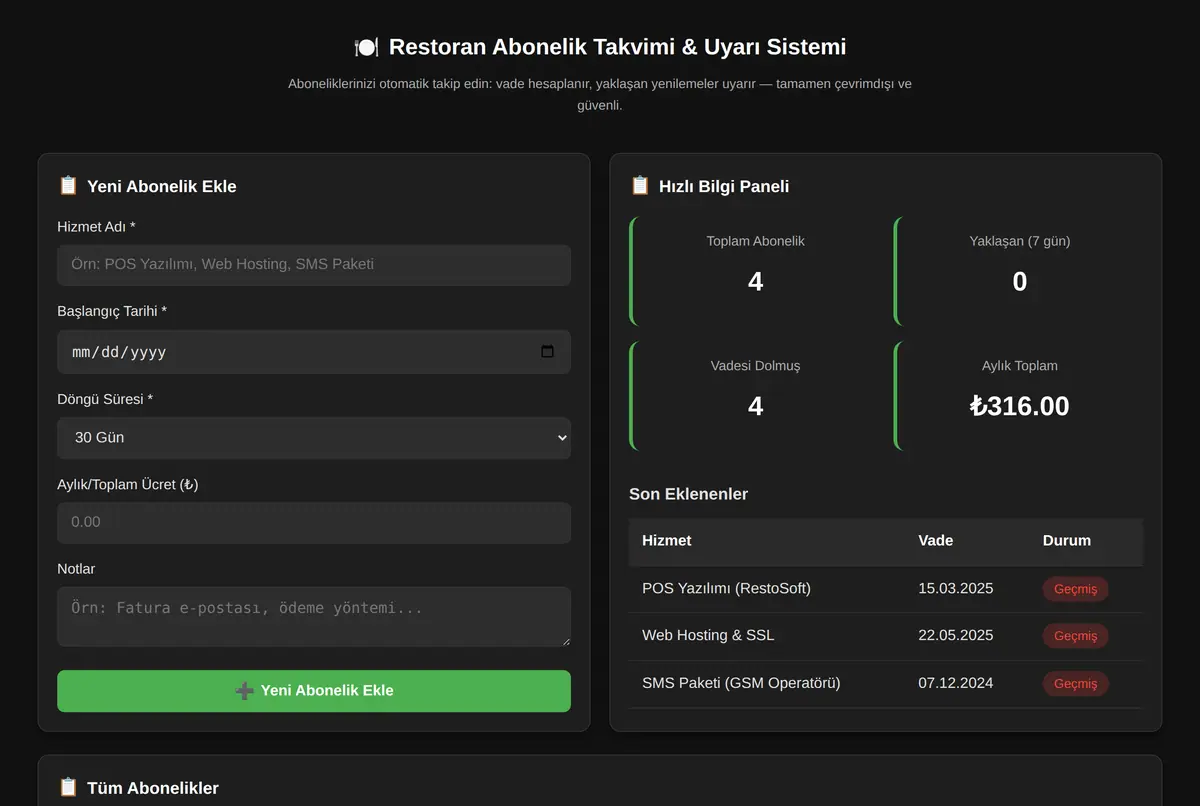The height and width of the screenshot is (806, 1200).
Task: Focus the Başlangıç Tarihi date field
Action: click(314, 352)
